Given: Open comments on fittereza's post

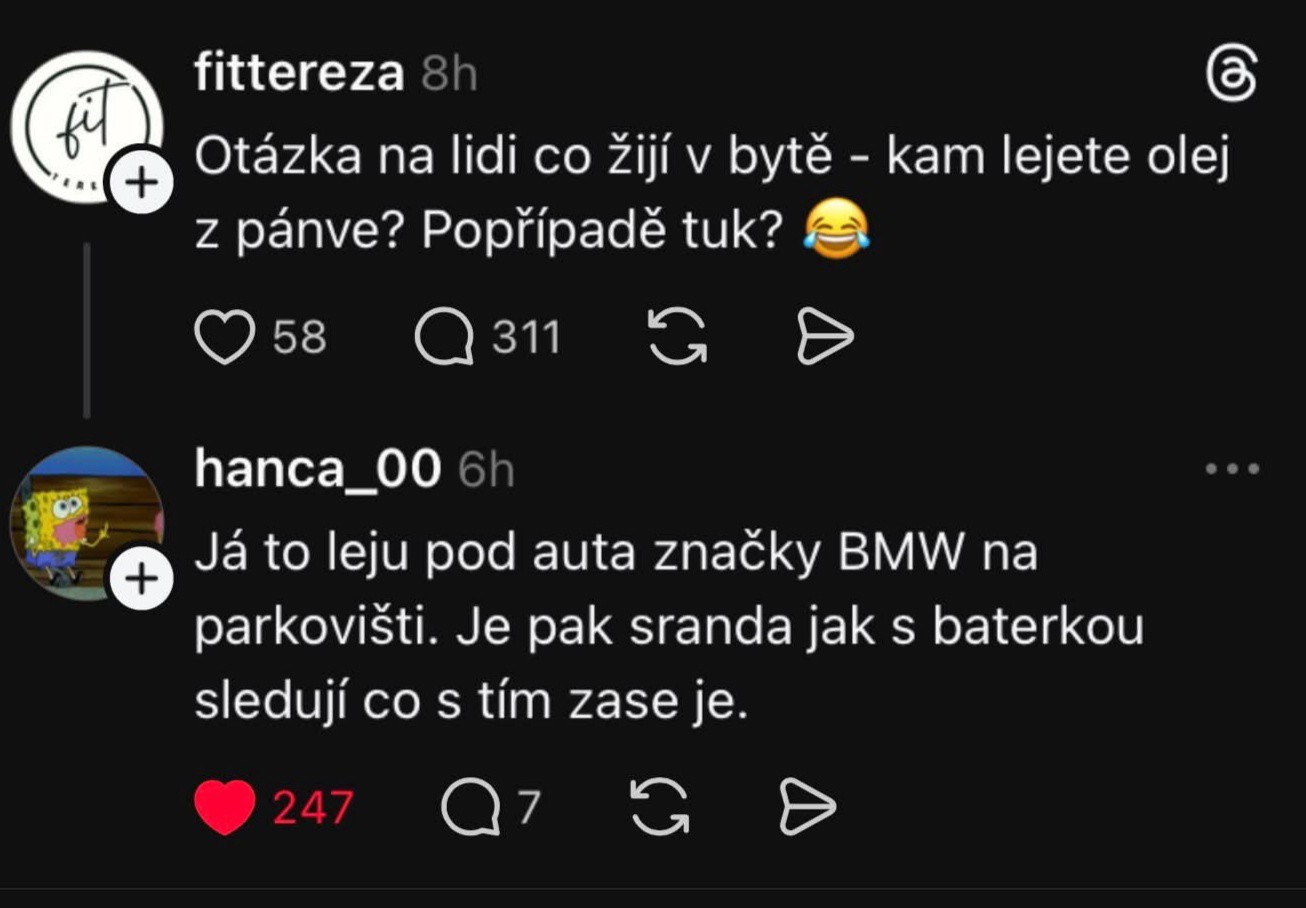Looking at the screenshot, I should point(444,338).
